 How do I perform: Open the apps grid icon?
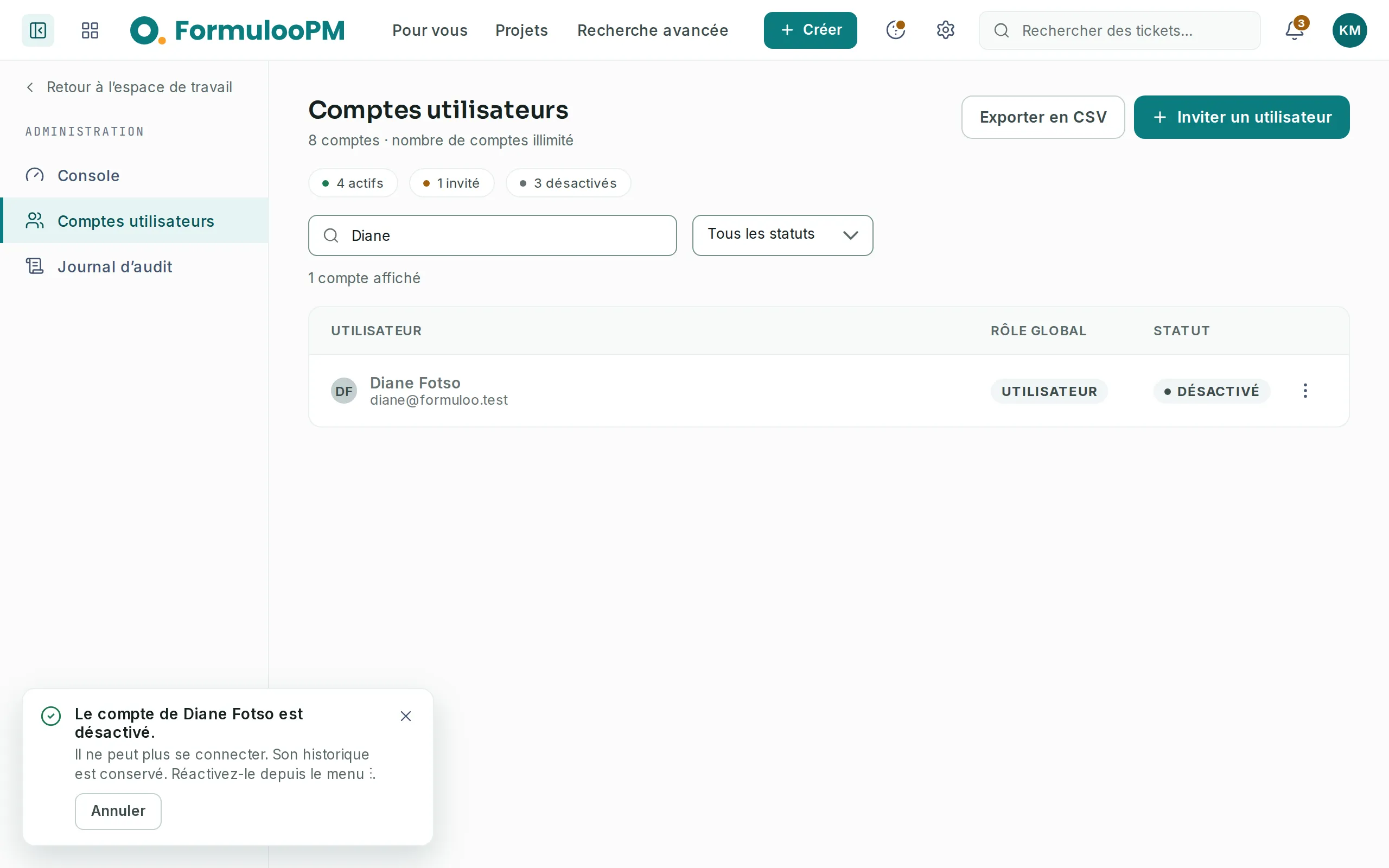click(90, 30)
